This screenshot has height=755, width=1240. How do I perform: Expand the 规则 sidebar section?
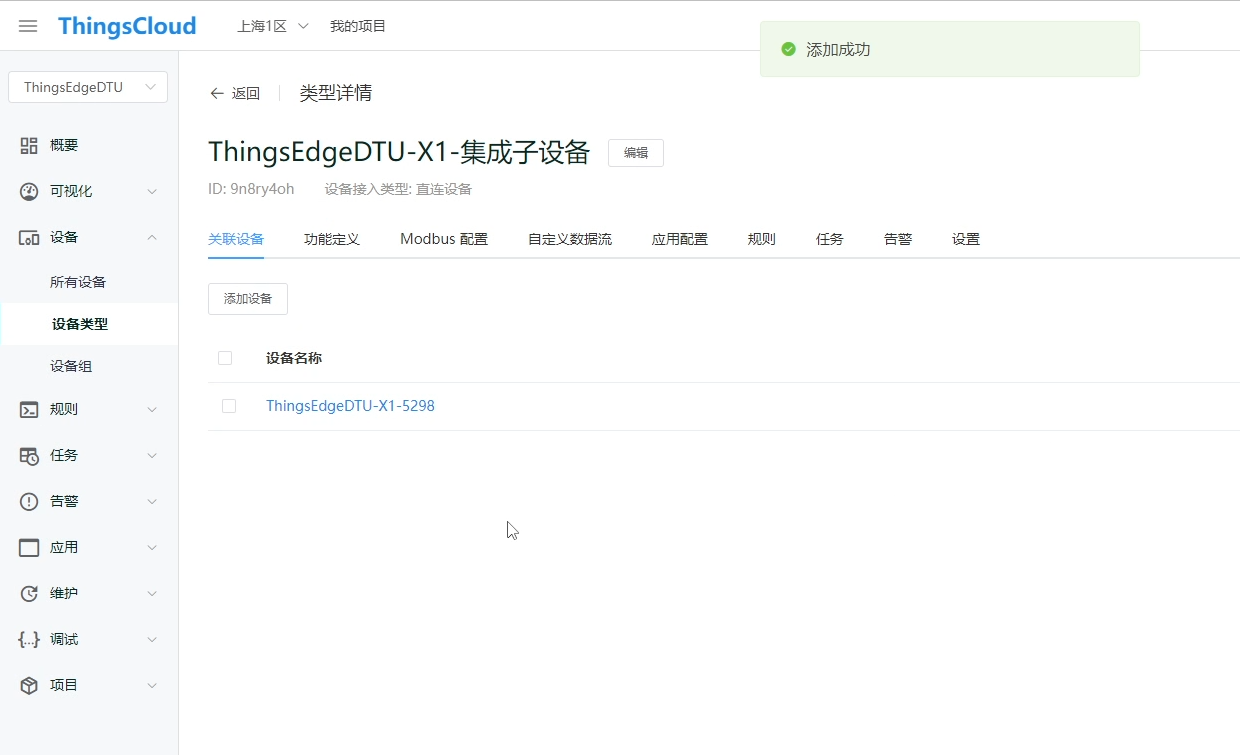pyautogui.click(x=152, y=409)
